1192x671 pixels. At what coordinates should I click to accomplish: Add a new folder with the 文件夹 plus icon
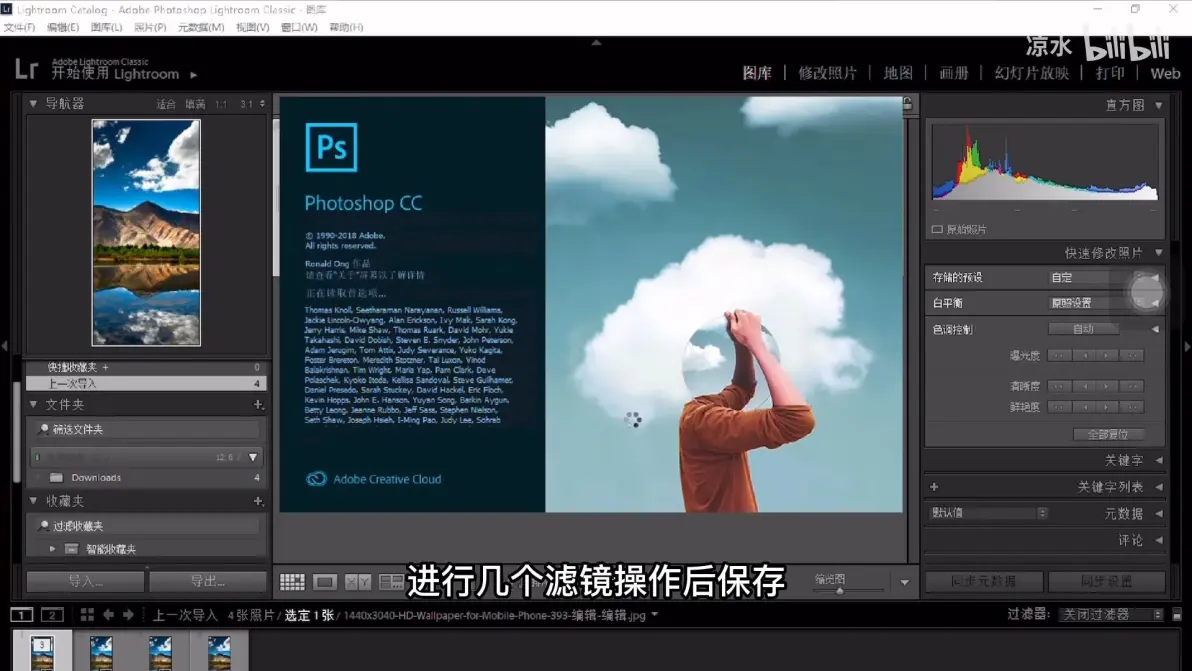click(258, 405)
